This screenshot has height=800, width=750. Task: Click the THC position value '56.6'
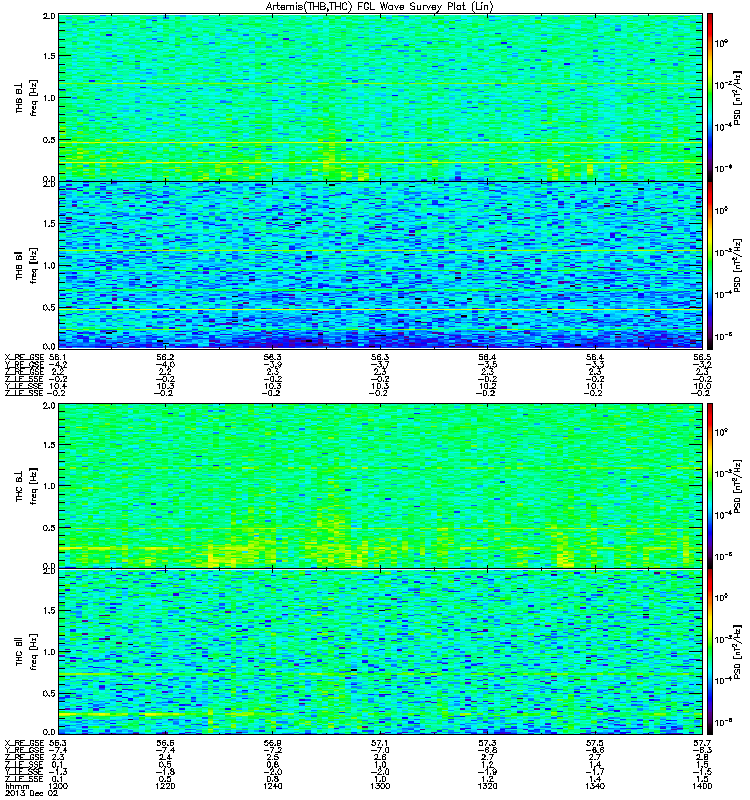165,743
